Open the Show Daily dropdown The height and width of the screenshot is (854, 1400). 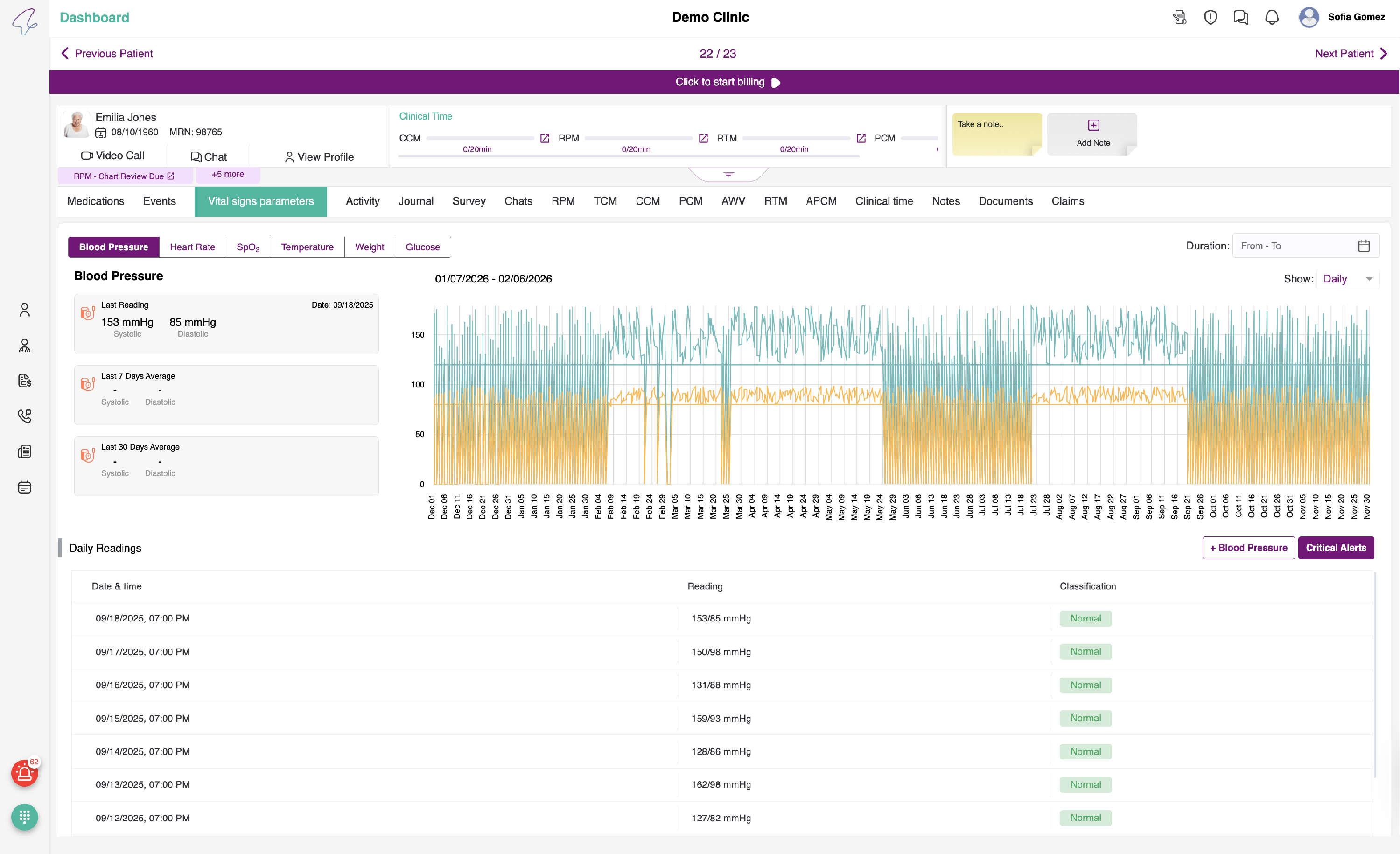pos(1348,279)
